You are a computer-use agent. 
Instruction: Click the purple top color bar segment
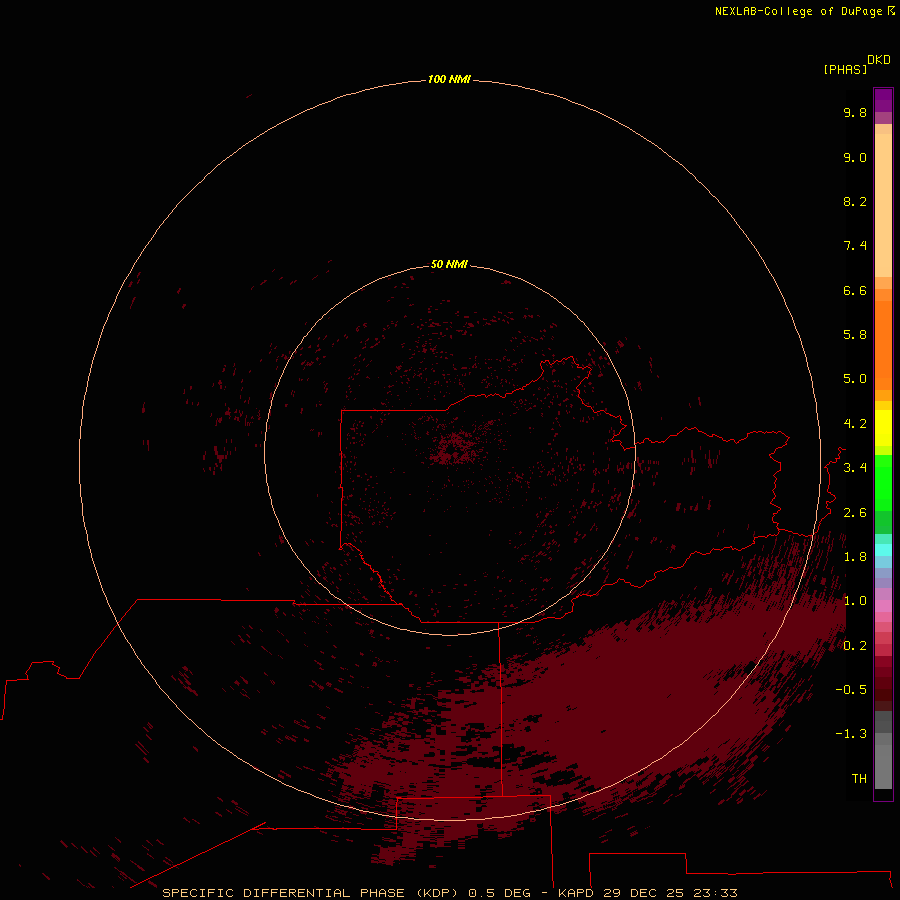click(x=883, y=100)
